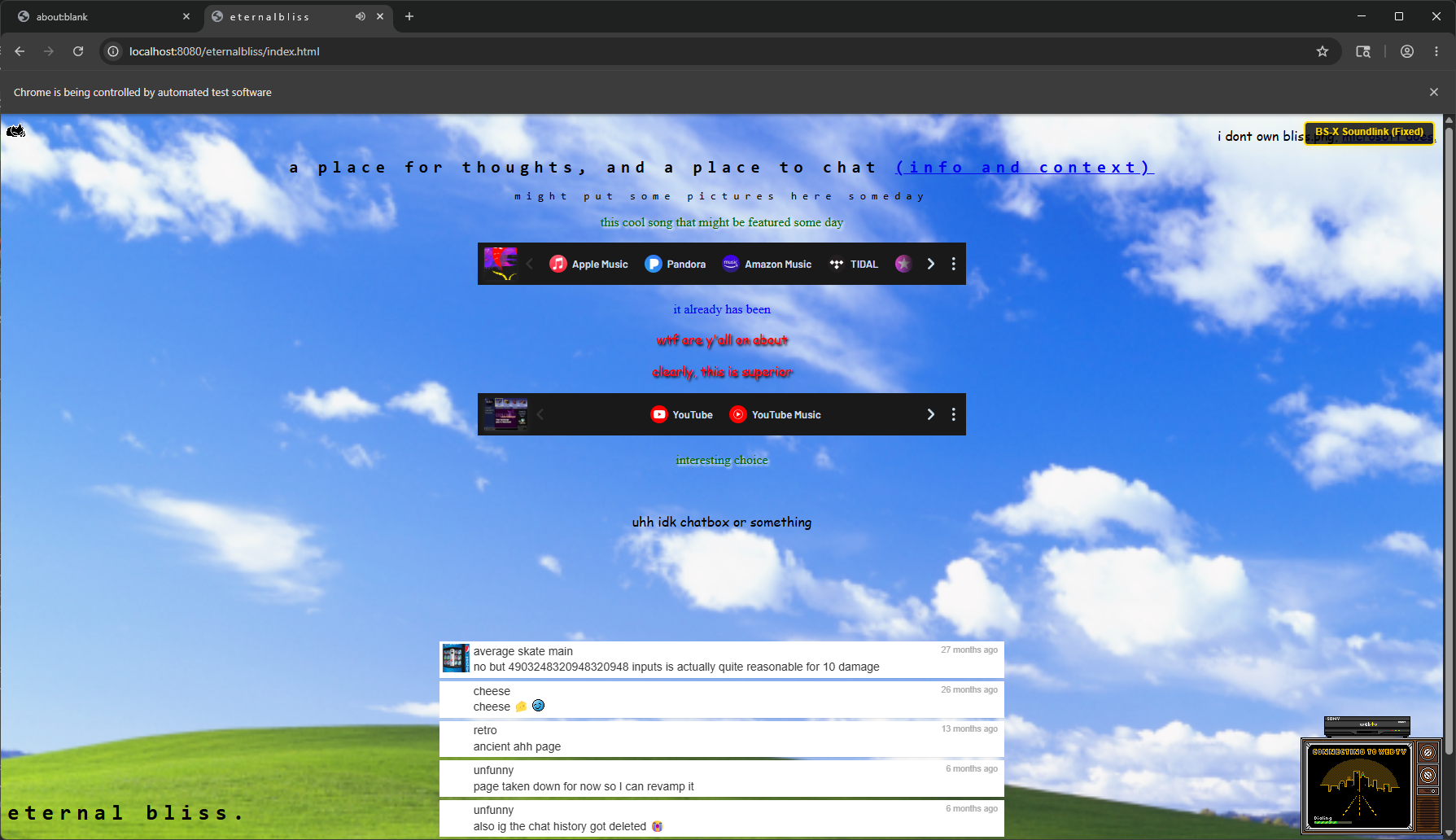Click the purple star service icon
This screenshot has height=840, width=1456.
click(x=903, y=264)
